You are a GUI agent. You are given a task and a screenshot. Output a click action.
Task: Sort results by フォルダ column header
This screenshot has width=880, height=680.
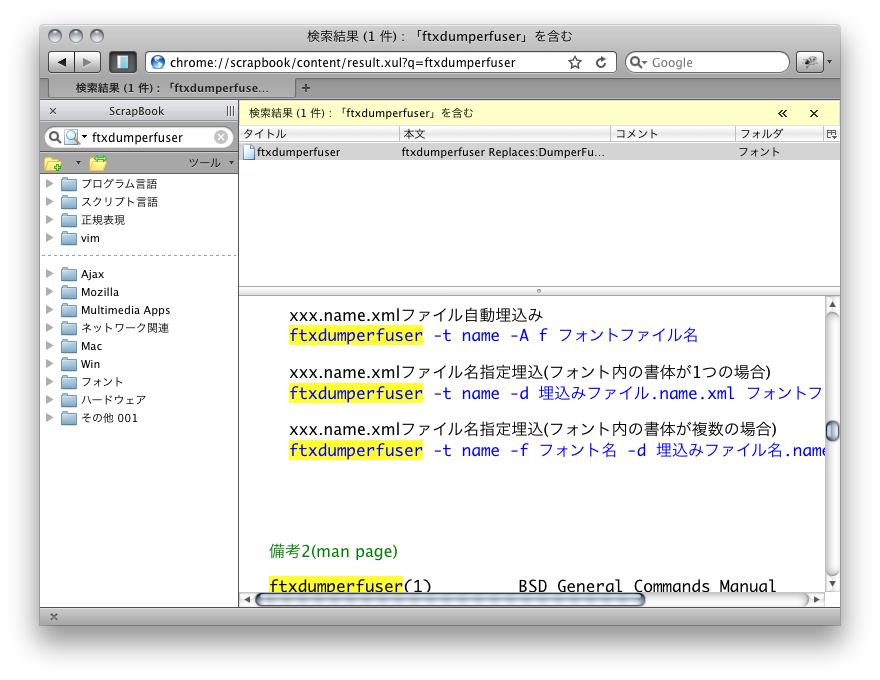point(778,134)
